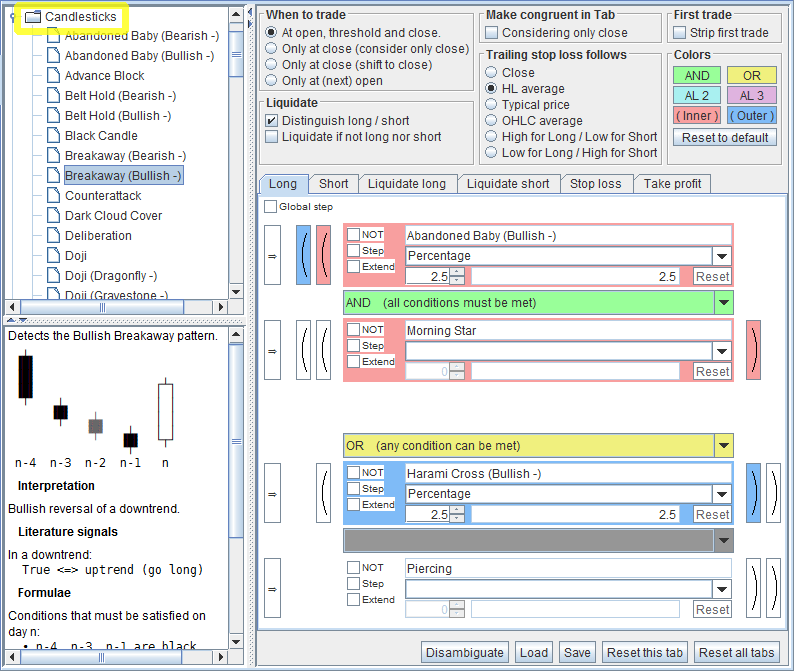Screen dimensions: 794x671
Task: Select the Long tab
Action: 283,184
